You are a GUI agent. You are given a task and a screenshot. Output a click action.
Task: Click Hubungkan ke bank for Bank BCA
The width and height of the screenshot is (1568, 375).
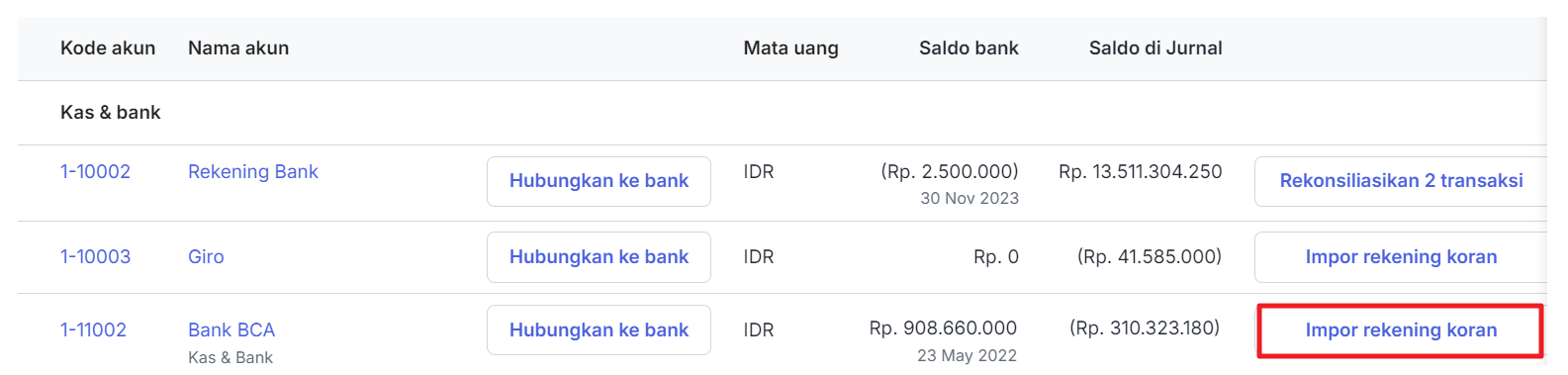click(599, 329)
